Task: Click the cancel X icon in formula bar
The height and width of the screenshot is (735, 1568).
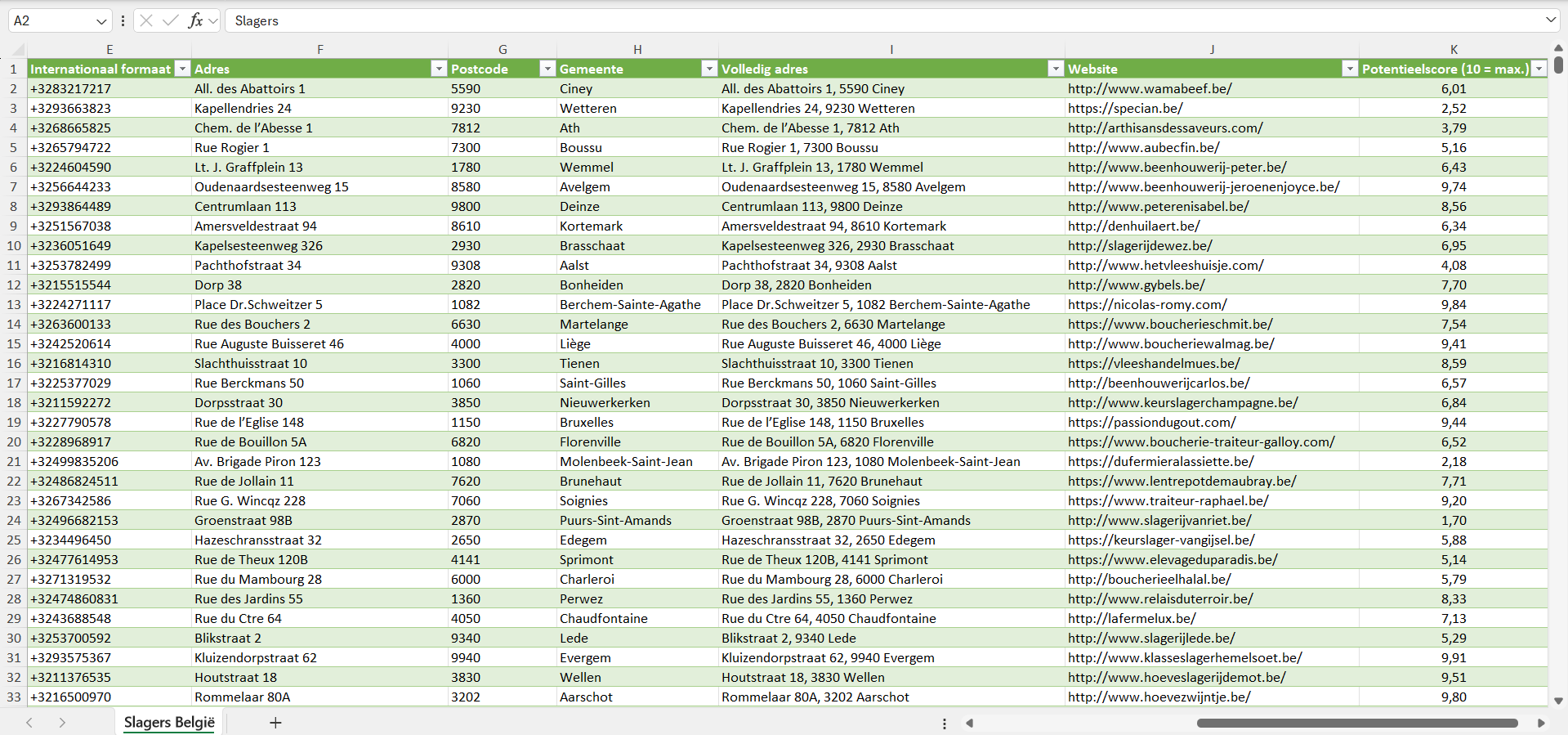Action: [x=146, y=20]
